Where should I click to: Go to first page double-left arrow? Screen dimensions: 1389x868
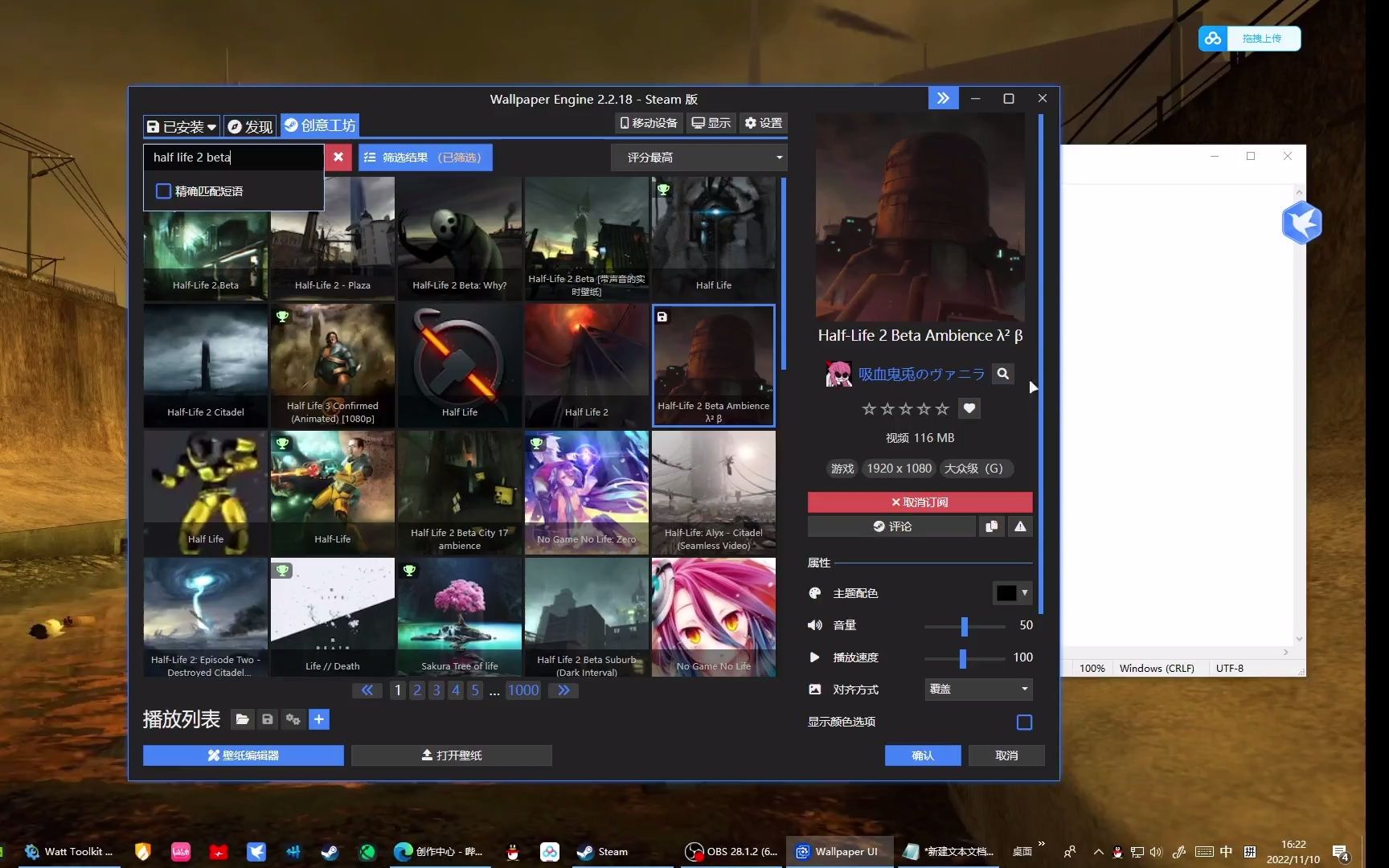coord(367,690)
